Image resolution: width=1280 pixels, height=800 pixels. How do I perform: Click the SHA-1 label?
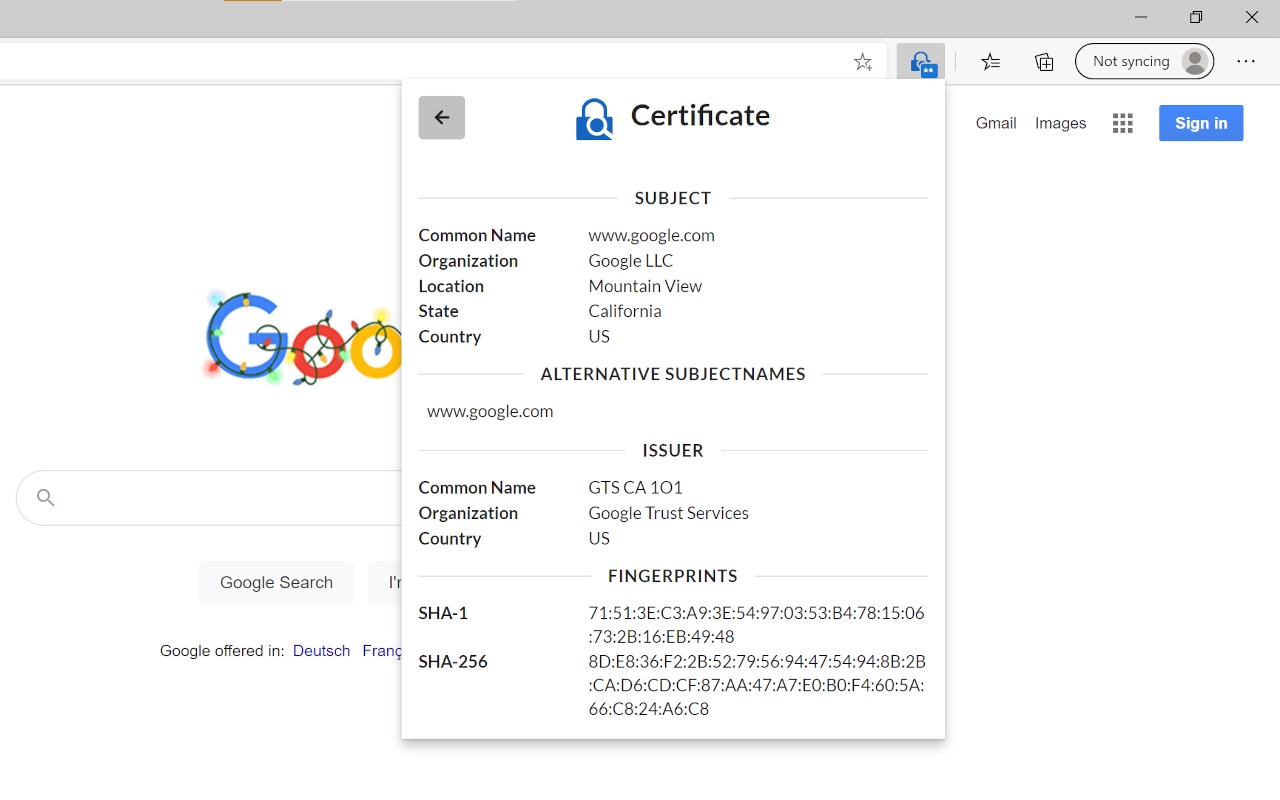click(x=443, y=613)
